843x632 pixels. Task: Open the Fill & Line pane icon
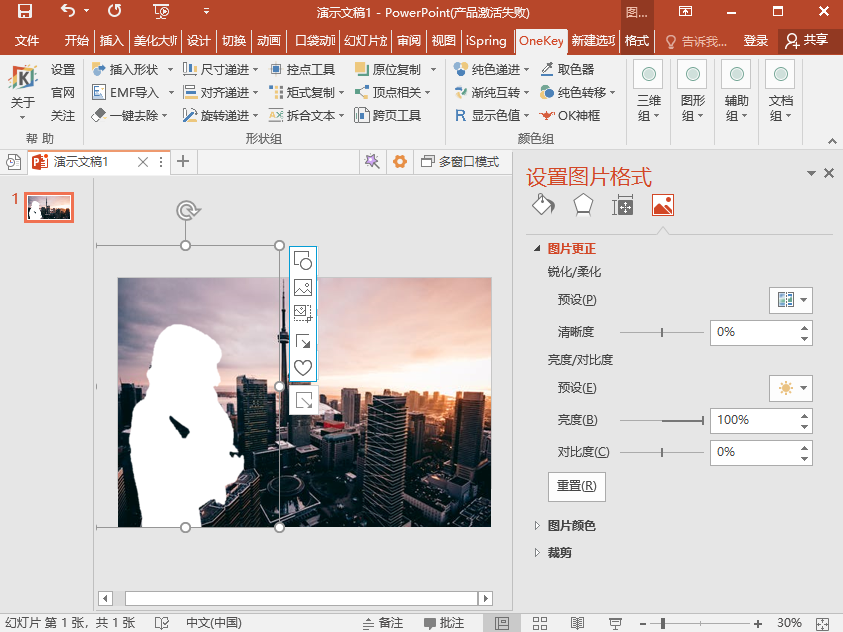coord(543,205)
